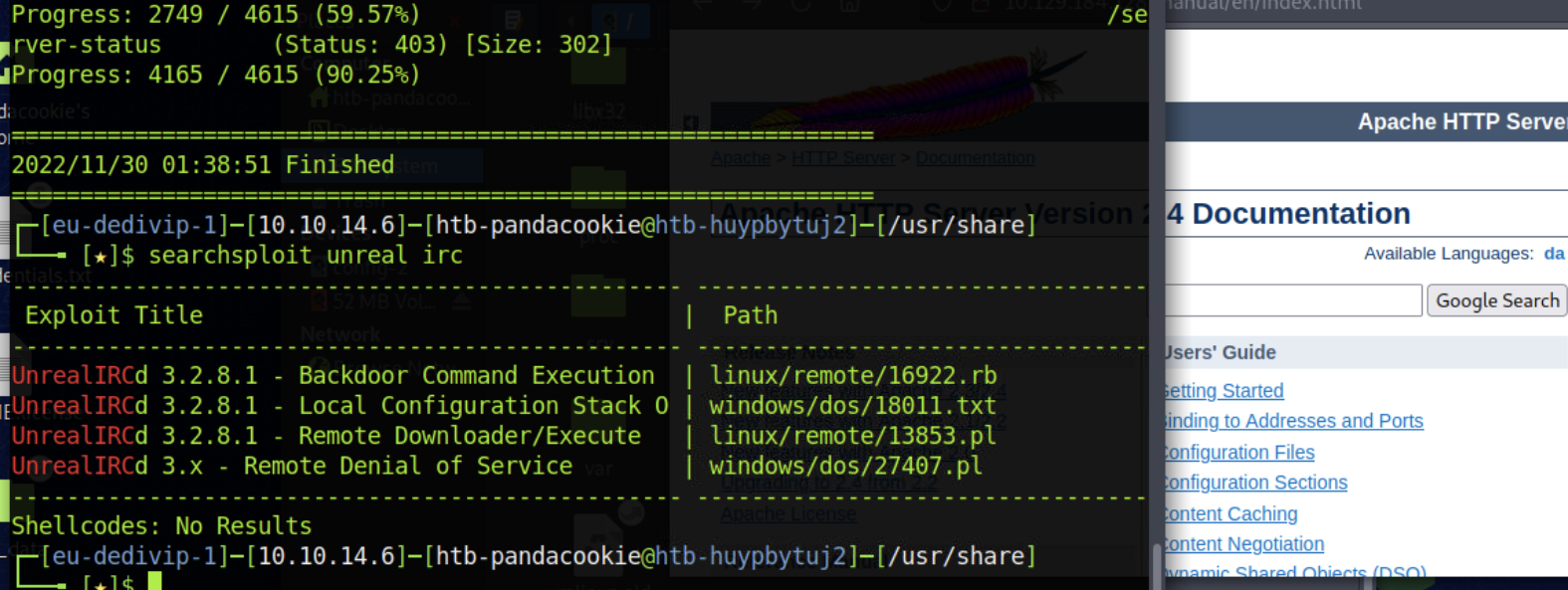Open the Configuration Files link
1568x590 pixels.
point(1238,453)
